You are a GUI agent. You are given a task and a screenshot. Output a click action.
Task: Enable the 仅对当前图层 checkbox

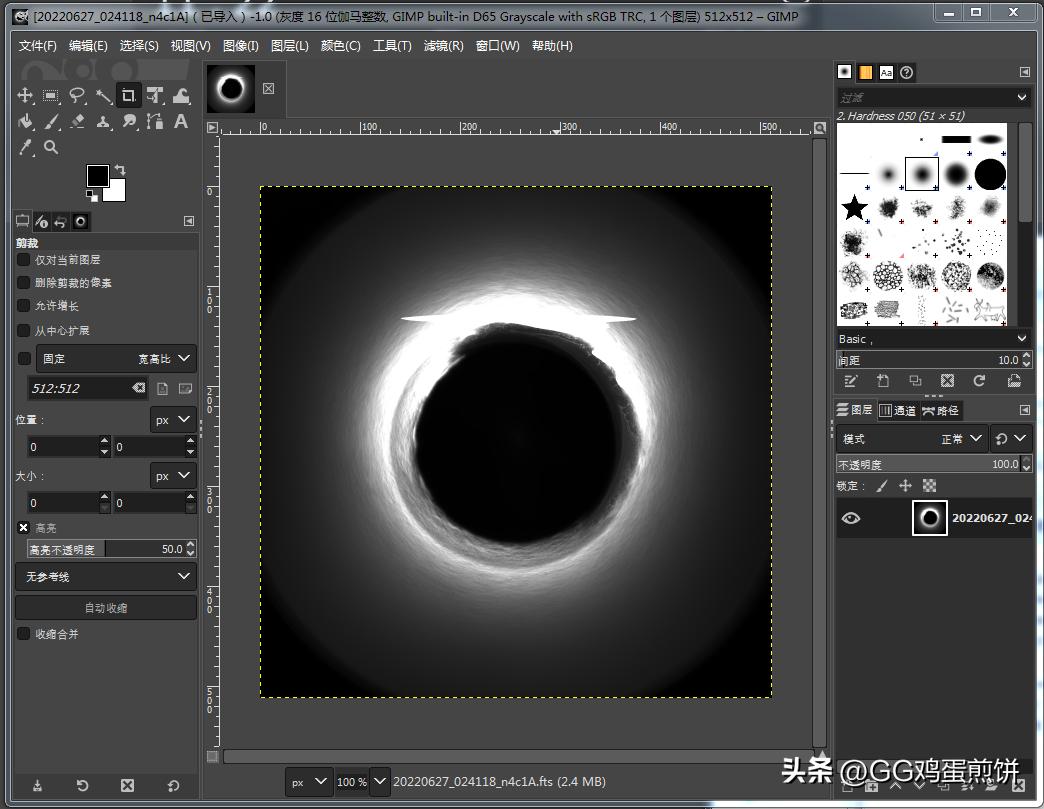click(24, 259)
